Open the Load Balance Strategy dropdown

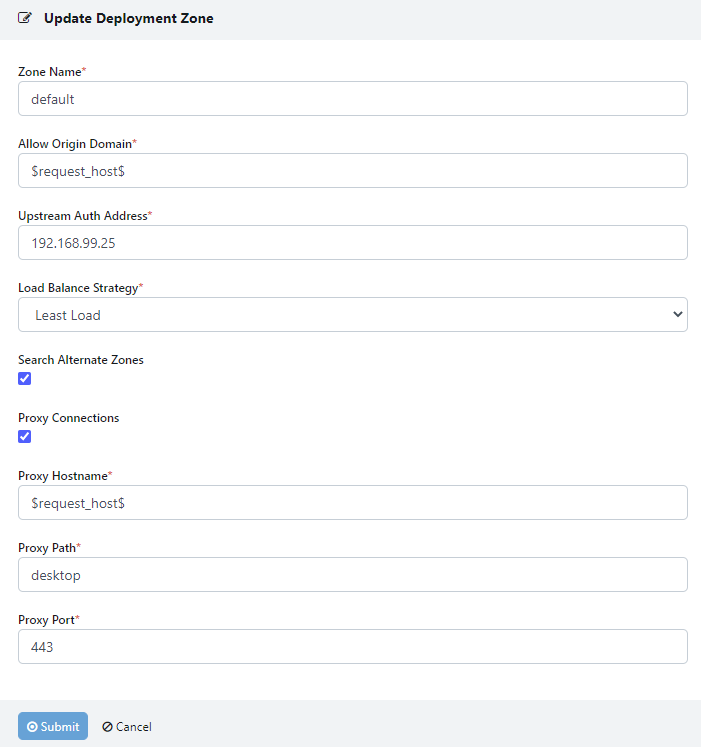(352, 315)
